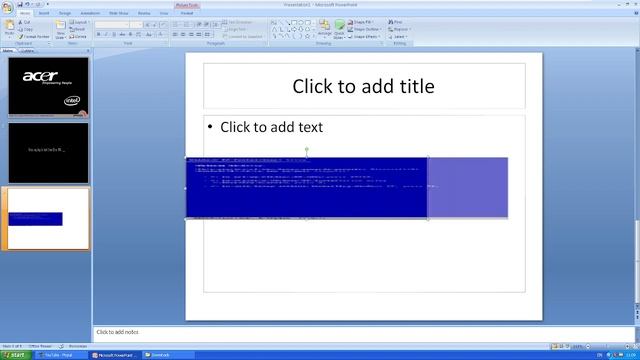Toggle Underline formatting
This screenshot has height=360, width=640.
click(x=114, y=35)
